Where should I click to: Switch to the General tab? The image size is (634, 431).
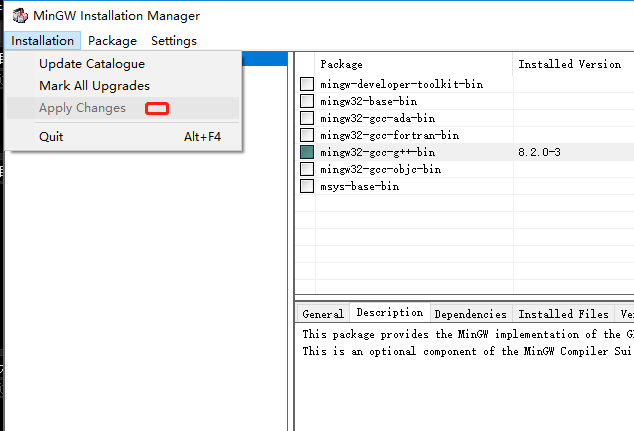(x=323, y=314)
